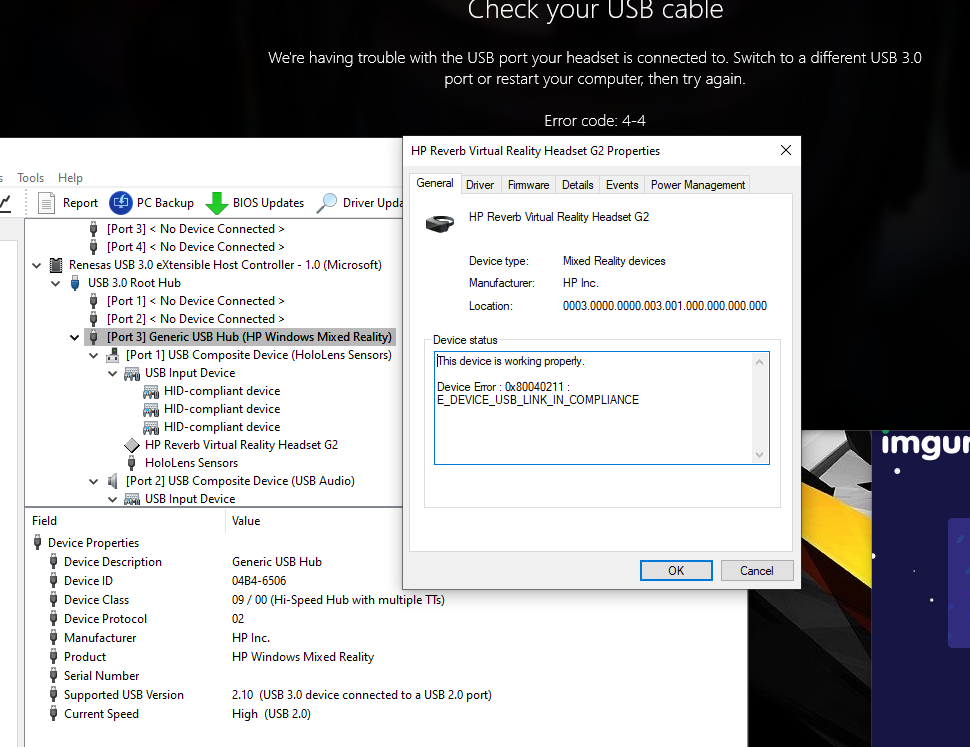The image size is (970, 747).
Task: Click the USB 3.0 Root Hub icon
Action: [75, 283]
